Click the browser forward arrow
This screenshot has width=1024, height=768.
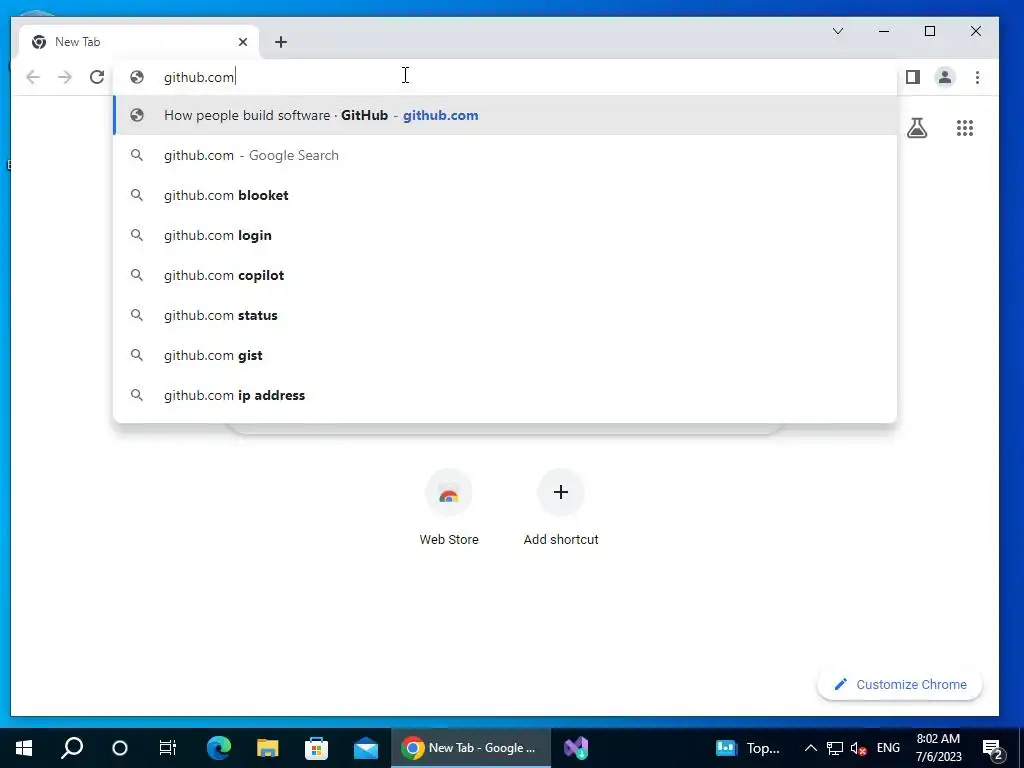point(65,77)
